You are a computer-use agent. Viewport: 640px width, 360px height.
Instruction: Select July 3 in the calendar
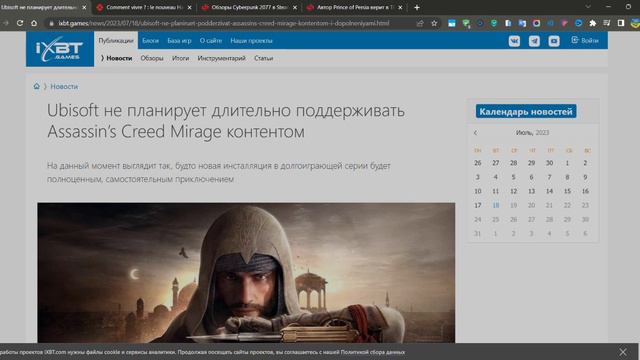click(x=478, y=177)
